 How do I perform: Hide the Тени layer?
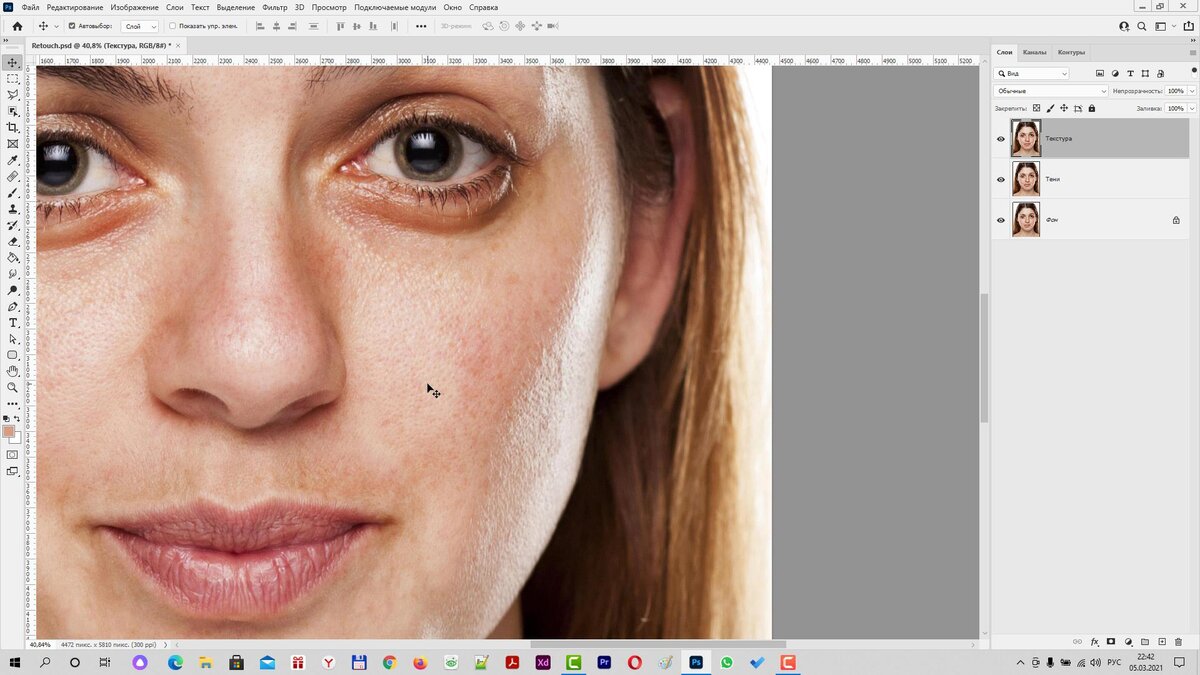coord(1000,180)
